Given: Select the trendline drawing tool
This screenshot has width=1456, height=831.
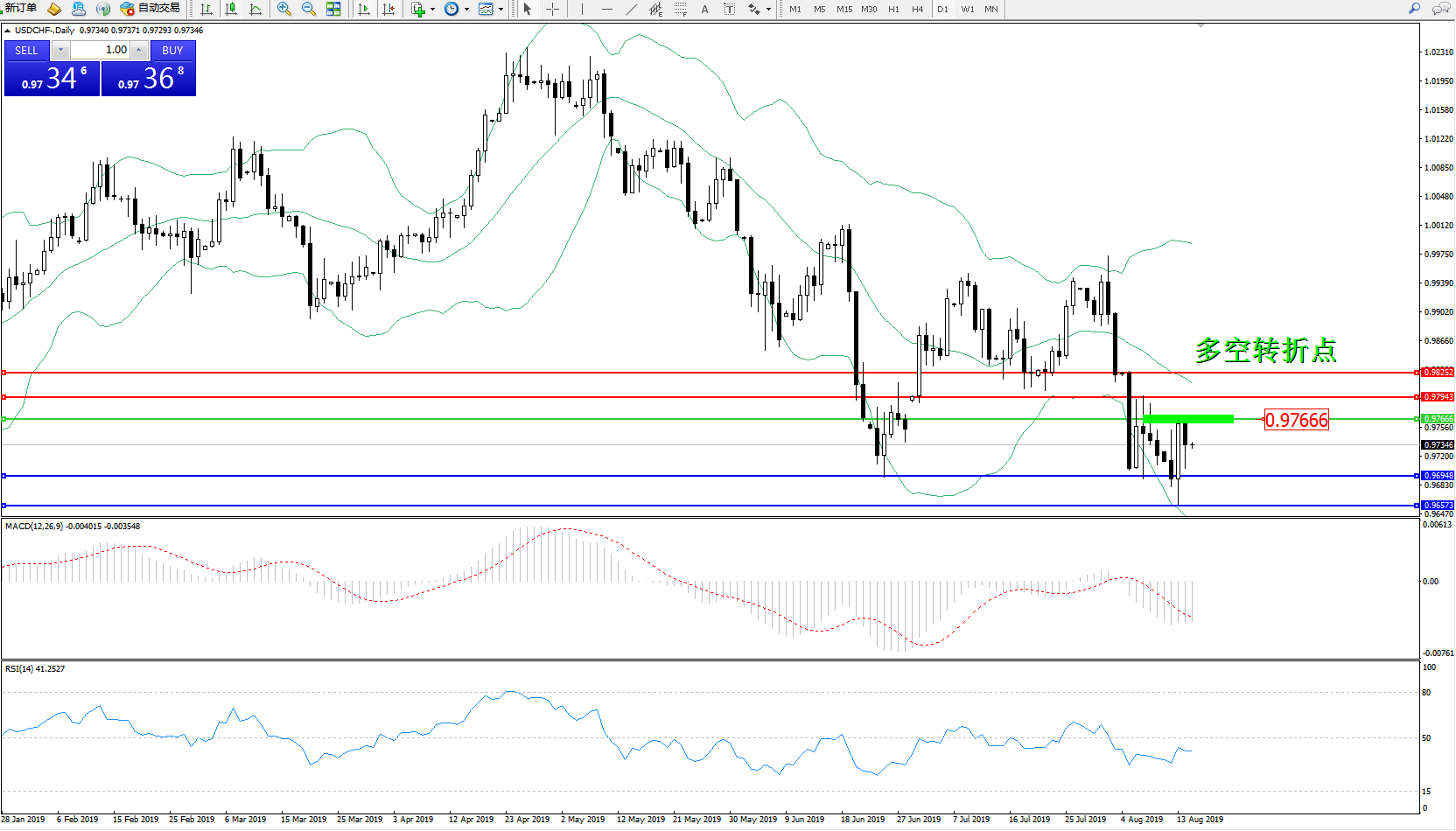Looking at the screenshot, I should pyautogui.click(x=632, y=9).
